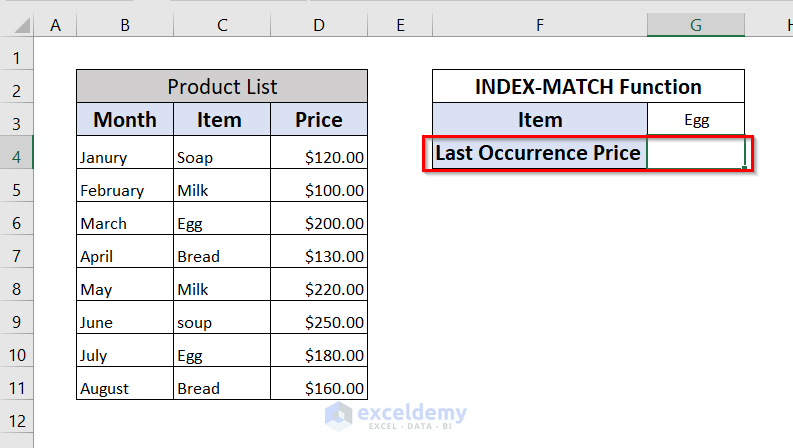This screenshot has width=793, height=448.
Task: Click the Last Occurrence Price label cell
Action: click(x=540, y=153)
